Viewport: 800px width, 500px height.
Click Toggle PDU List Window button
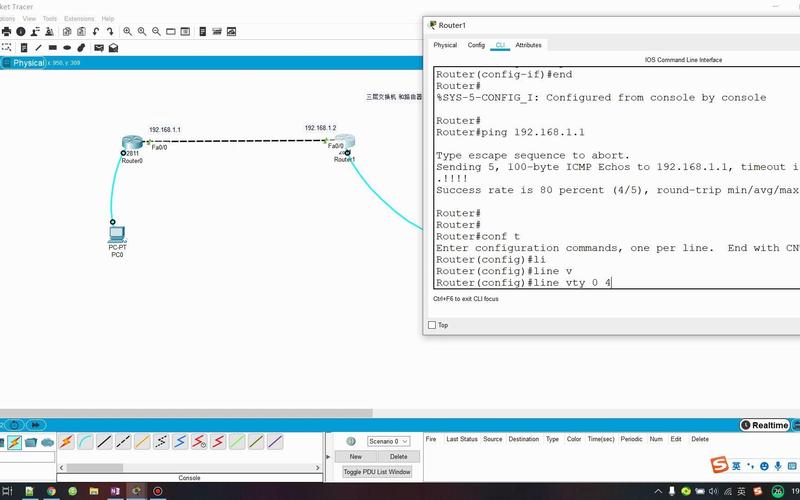click(377, 472)
